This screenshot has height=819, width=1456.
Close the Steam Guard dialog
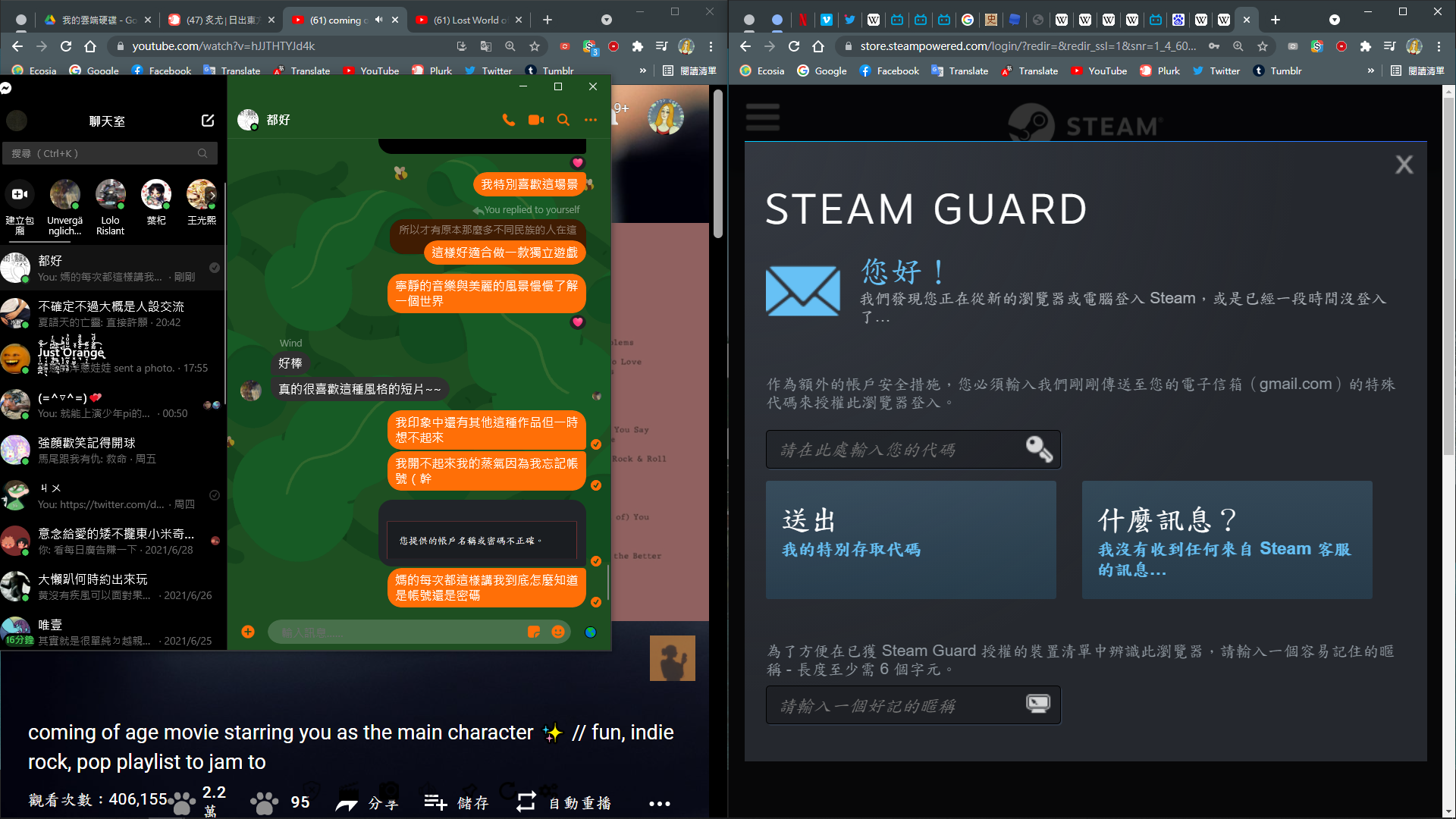pyautogui.click(x=1404, y=165)
